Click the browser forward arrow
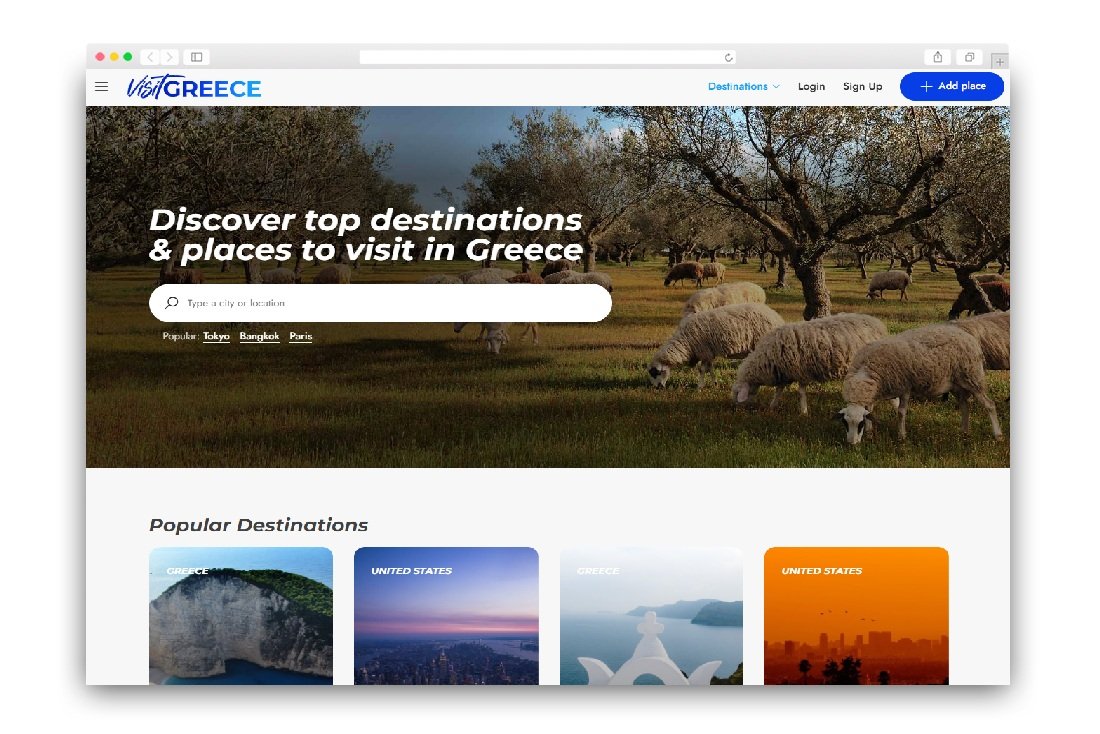This screenshot has height=734, width=1100. point(169,57)
